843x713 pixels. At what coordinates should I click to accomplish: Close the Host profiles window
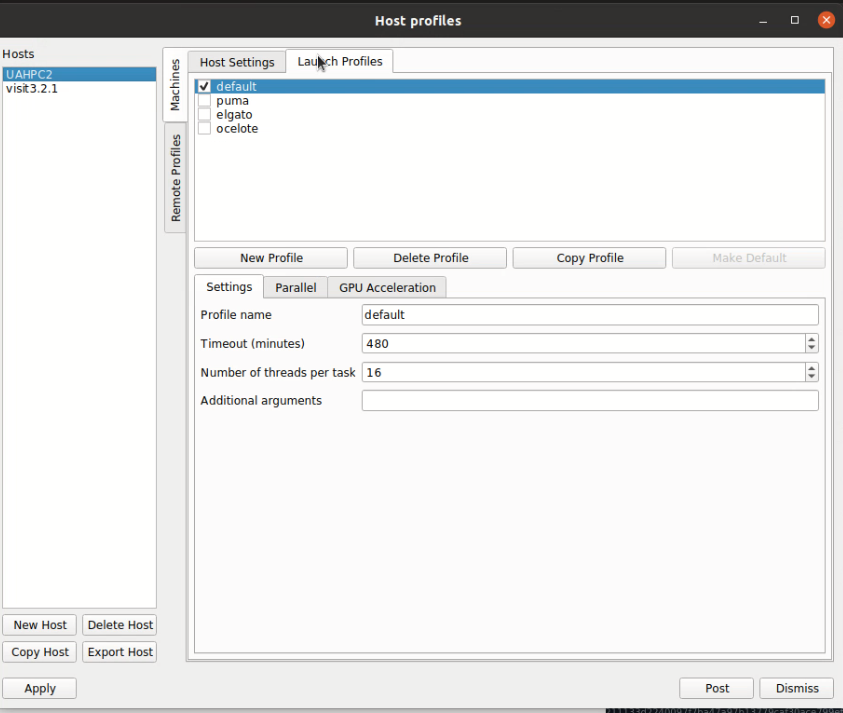point(826,20)
